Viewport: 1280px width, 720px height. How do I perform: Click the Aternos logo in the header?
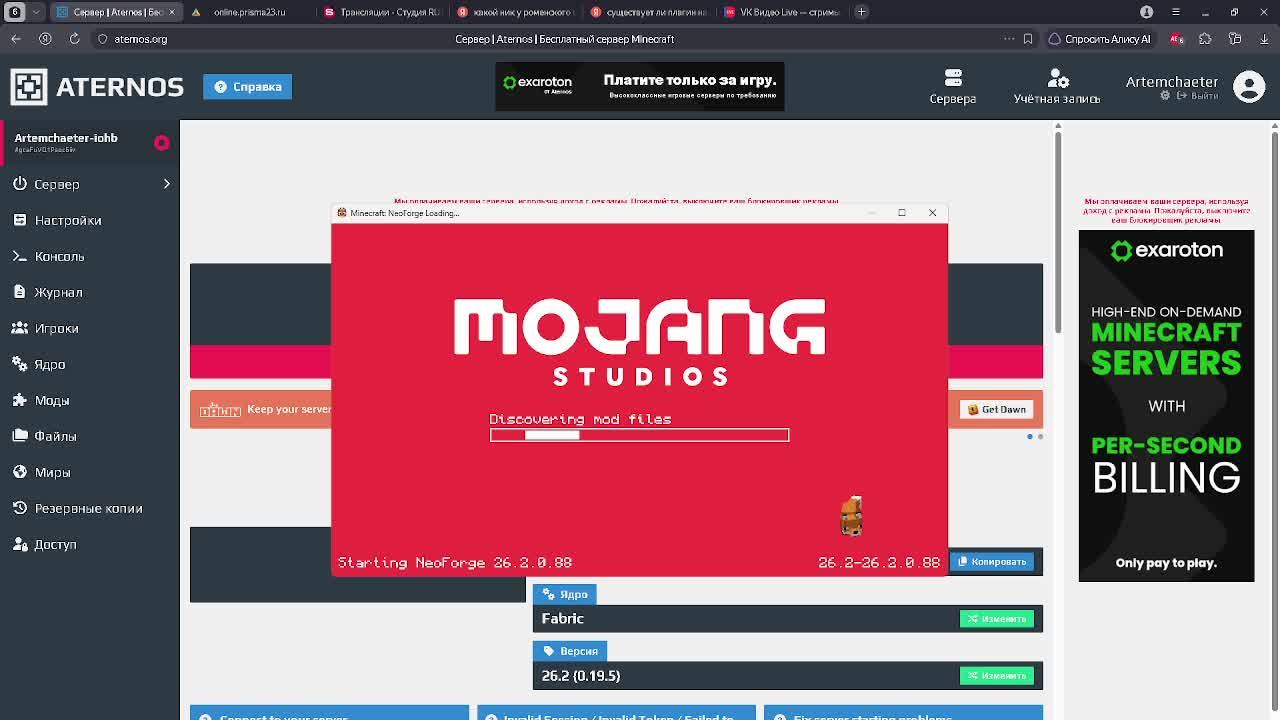(97, 86)
